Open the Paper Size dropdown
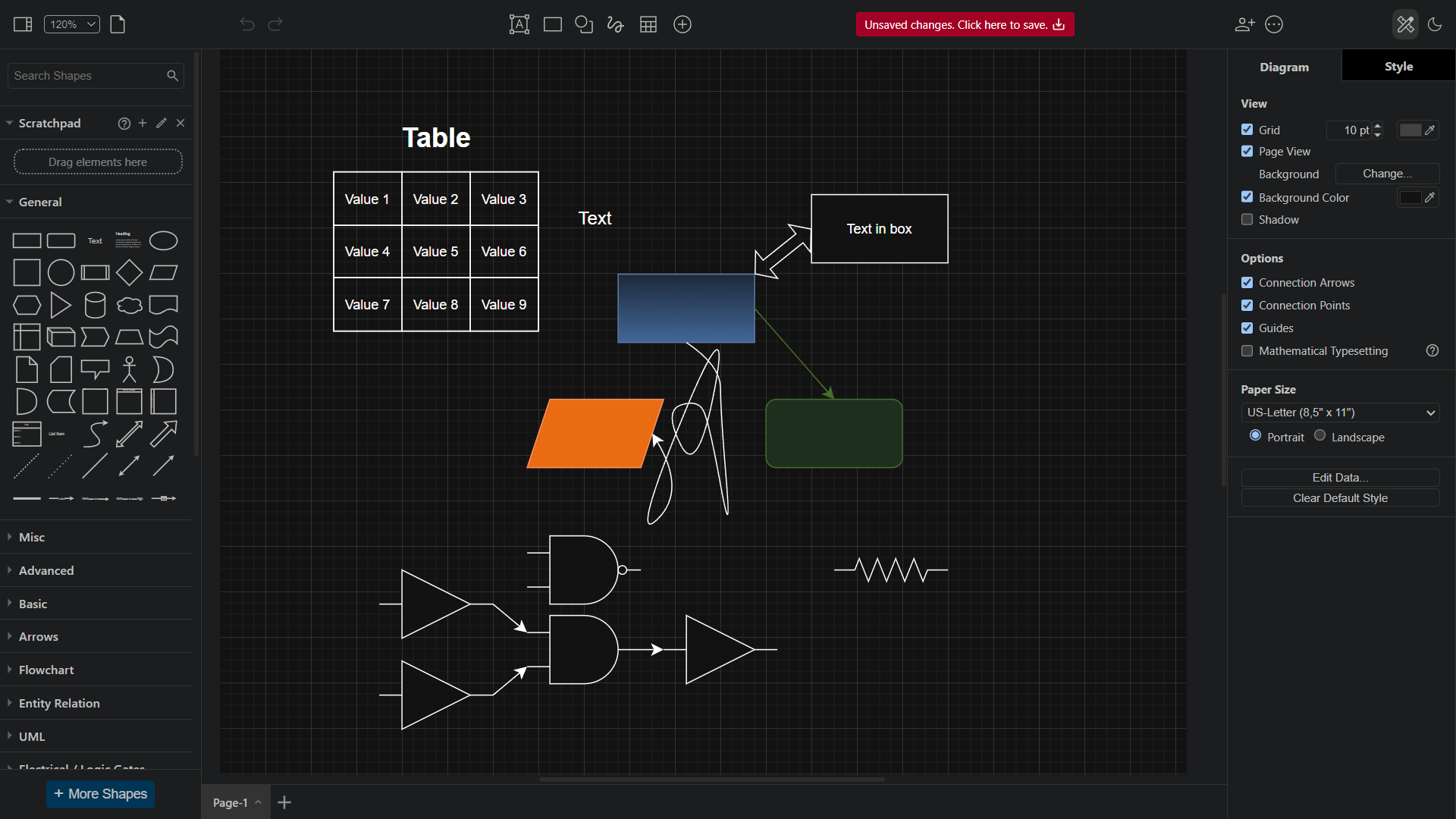The height and width of the screenshot is (819, 1456). coord(1340,413)
